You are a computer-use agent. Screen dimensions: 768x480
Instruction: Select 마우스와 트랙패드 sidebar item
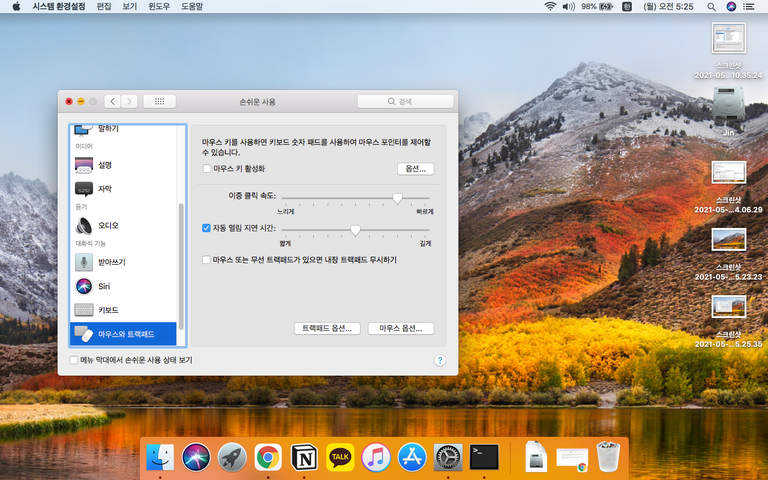(123, 334)
